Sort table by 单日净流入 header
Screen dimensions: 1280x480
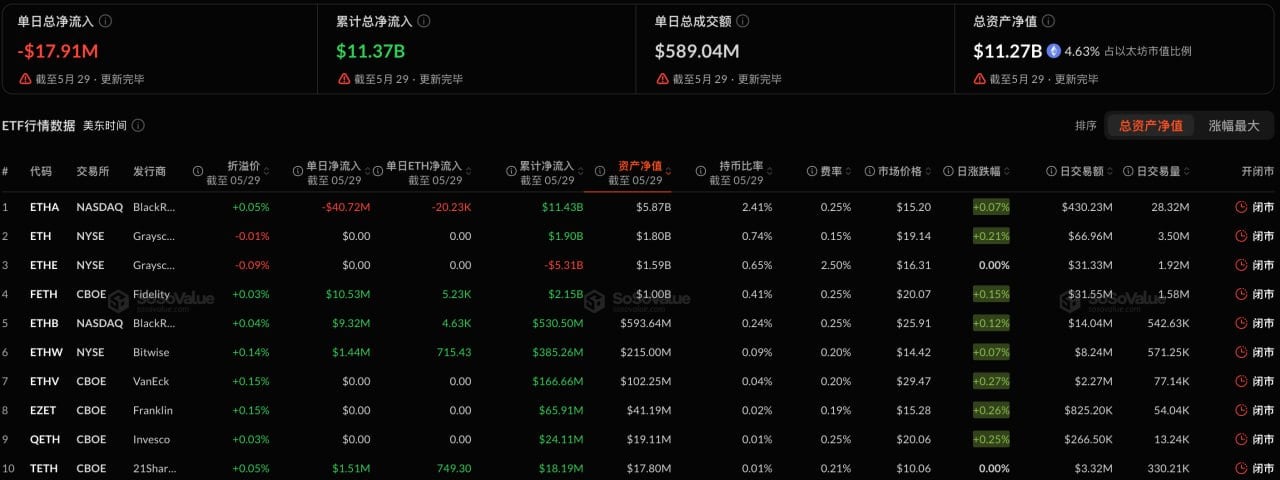tap(333, 164)
